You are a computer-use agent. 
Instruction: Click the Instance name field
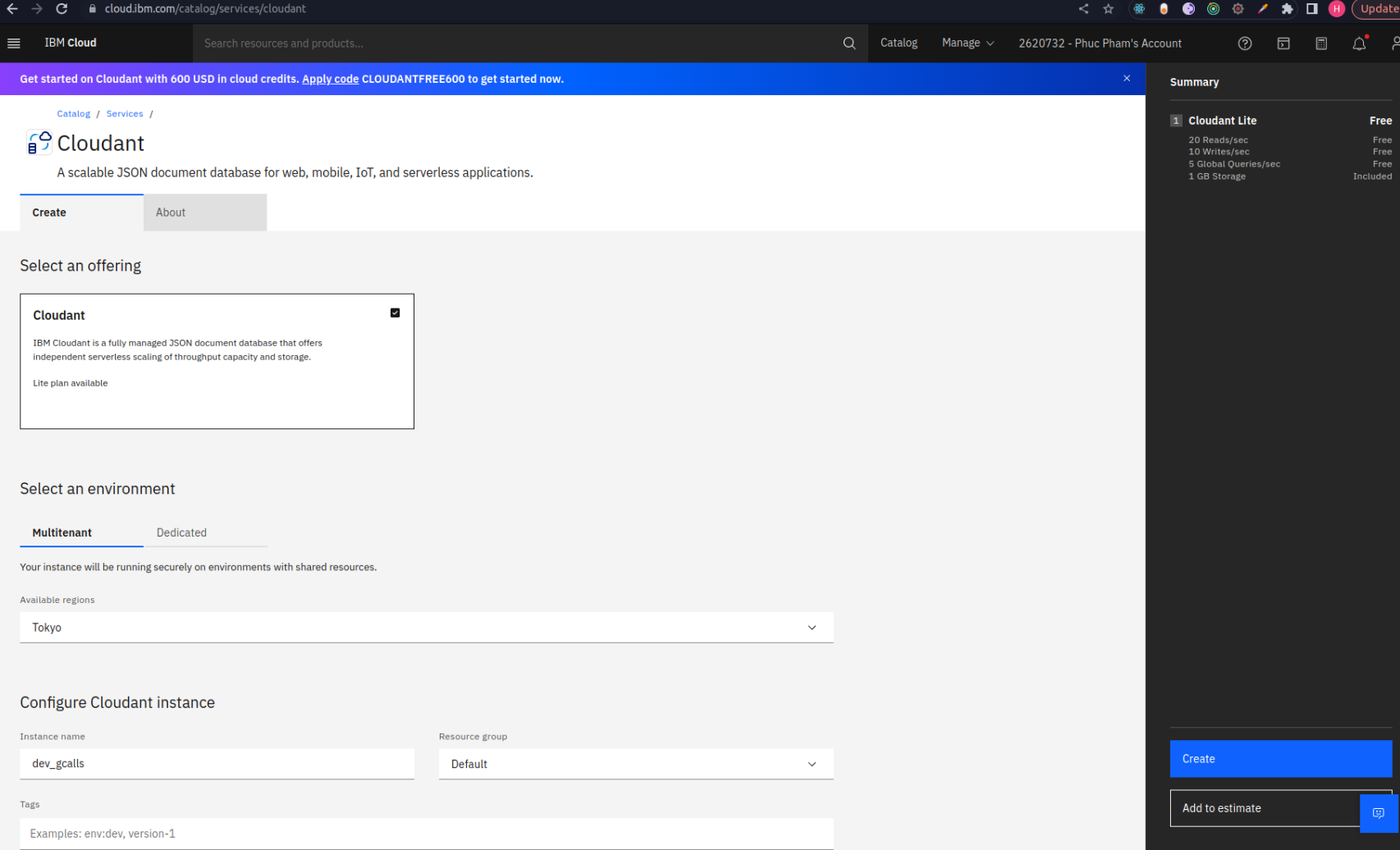(217, 764)
